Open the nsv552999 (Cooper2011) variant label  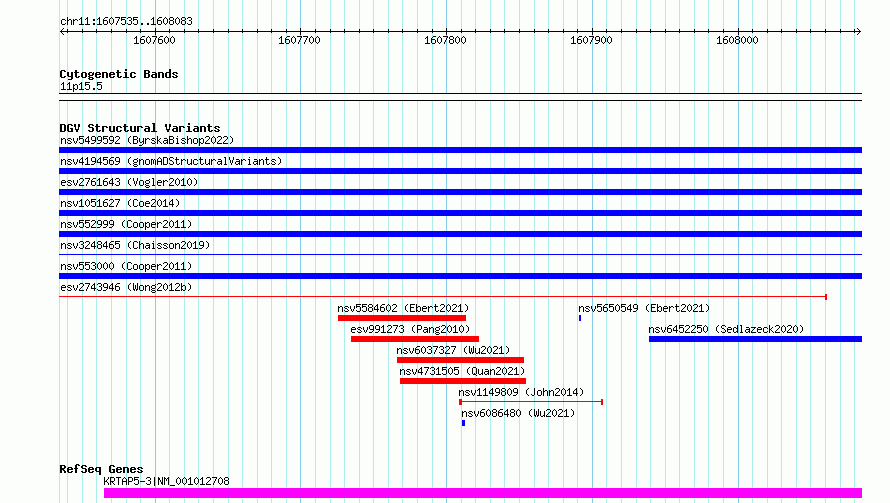[x=127, y=224]
